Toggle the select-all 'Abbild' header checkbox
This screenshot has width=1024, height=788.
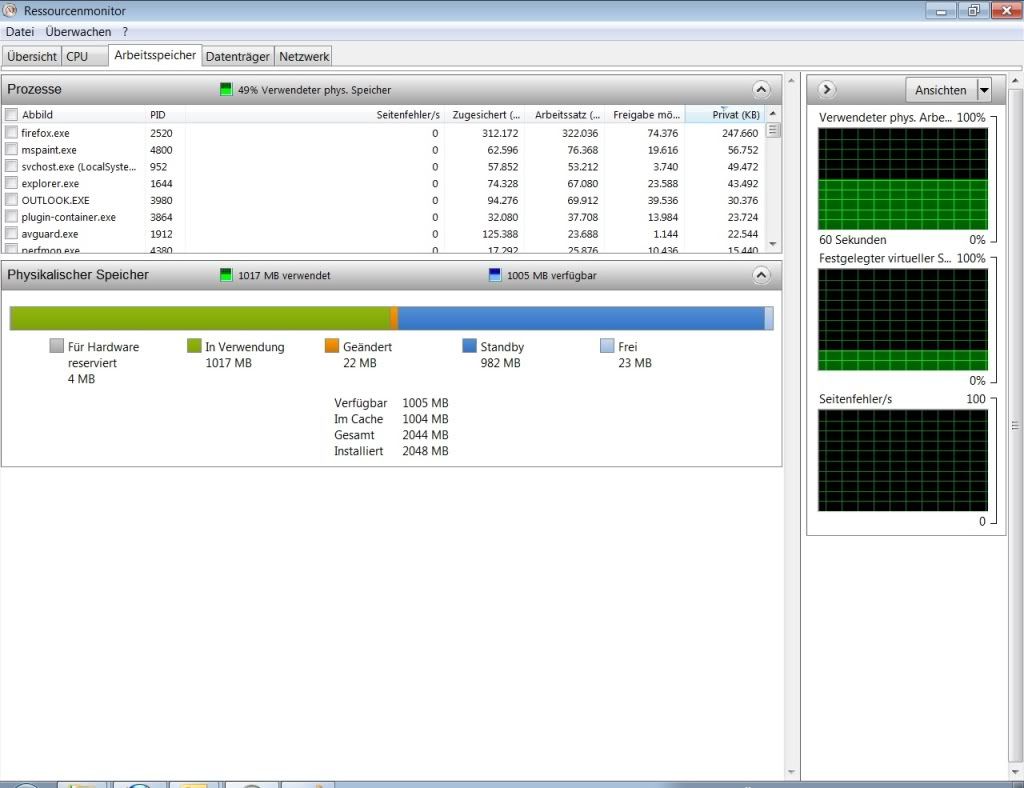pyautogui.click(x=11, y=115)
